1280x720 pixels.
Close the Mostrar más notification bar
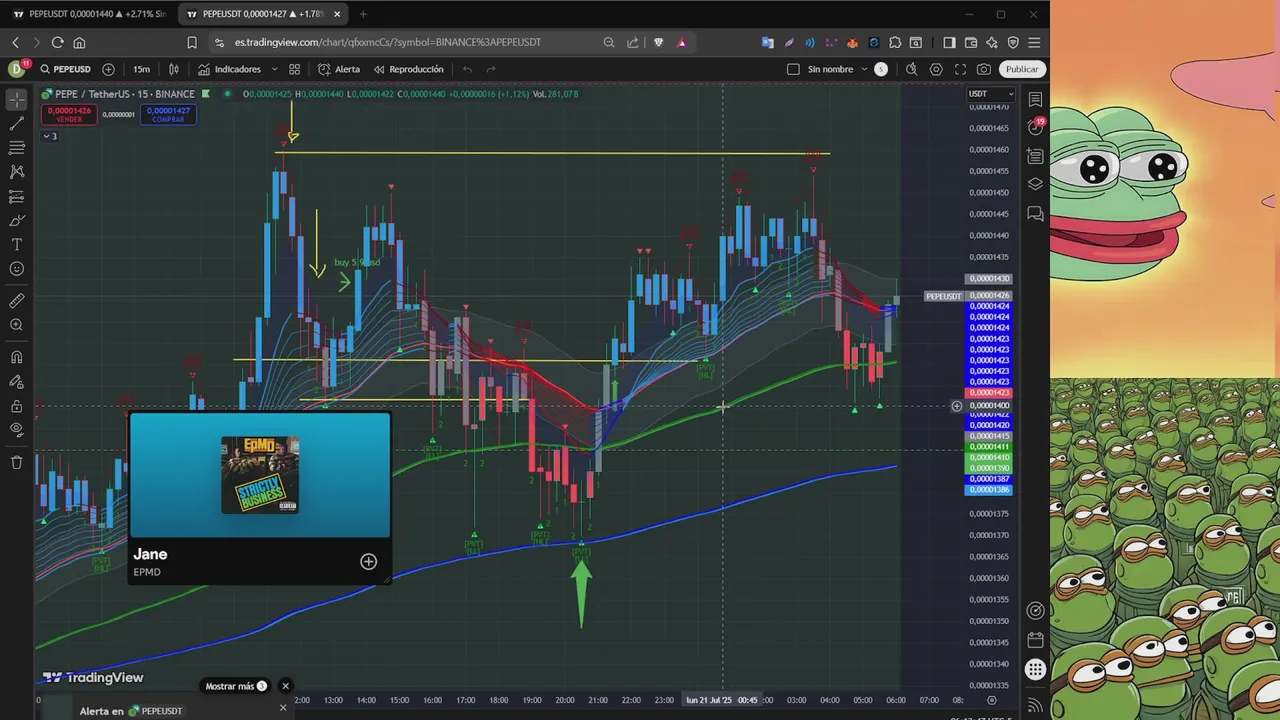pyautogui.click(x=285, y=686)
